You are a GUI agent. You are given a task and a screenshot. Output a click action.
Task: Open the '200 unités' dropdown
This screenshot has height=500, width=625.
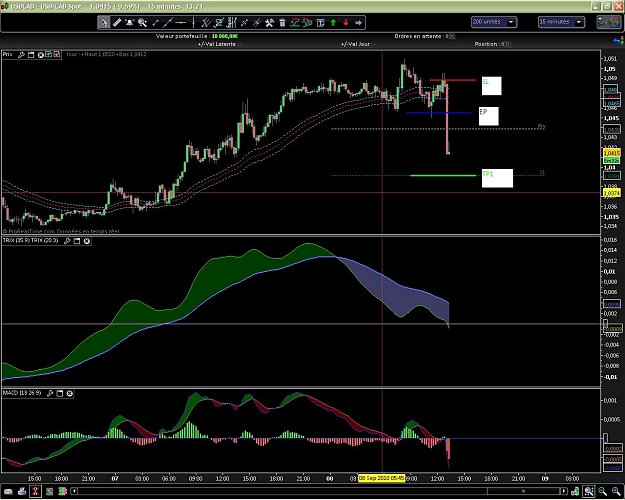494,22
